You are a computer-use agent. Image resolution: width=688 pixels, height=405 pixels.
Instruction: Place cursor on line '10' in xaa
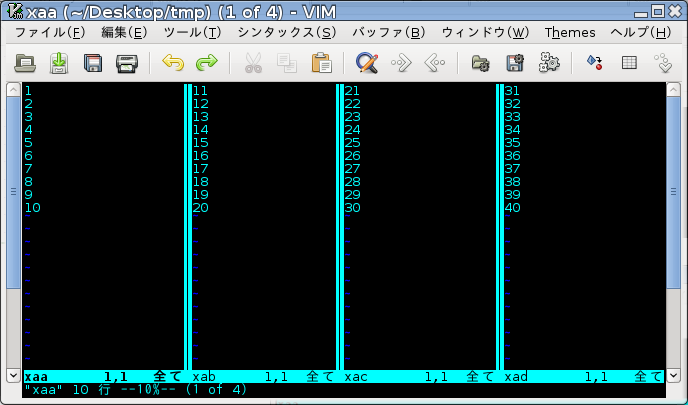pos(33,208)
